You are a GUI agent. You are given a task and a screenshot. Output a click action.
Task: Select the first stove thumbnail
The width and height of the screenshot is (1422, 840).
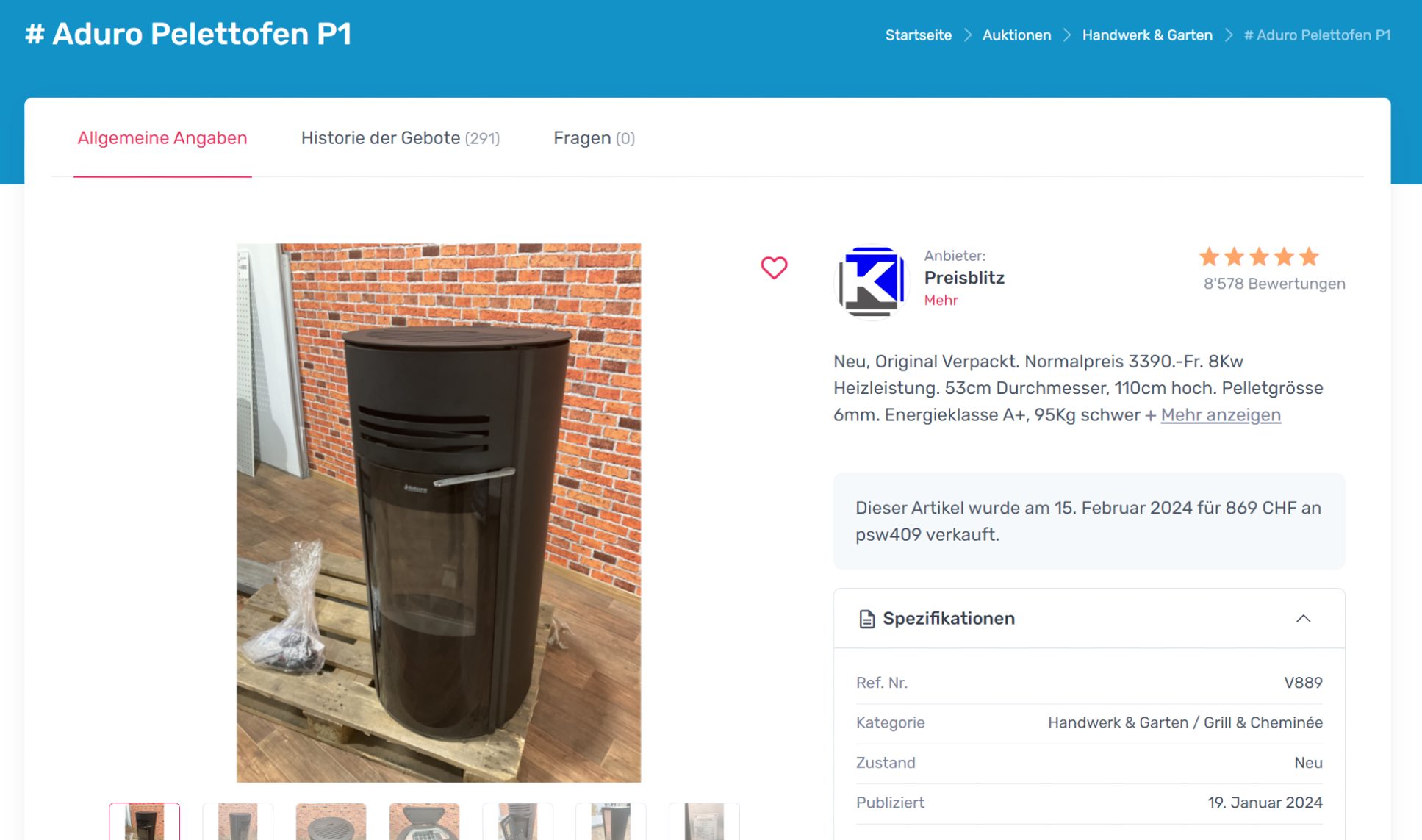(x=145, y=822)
